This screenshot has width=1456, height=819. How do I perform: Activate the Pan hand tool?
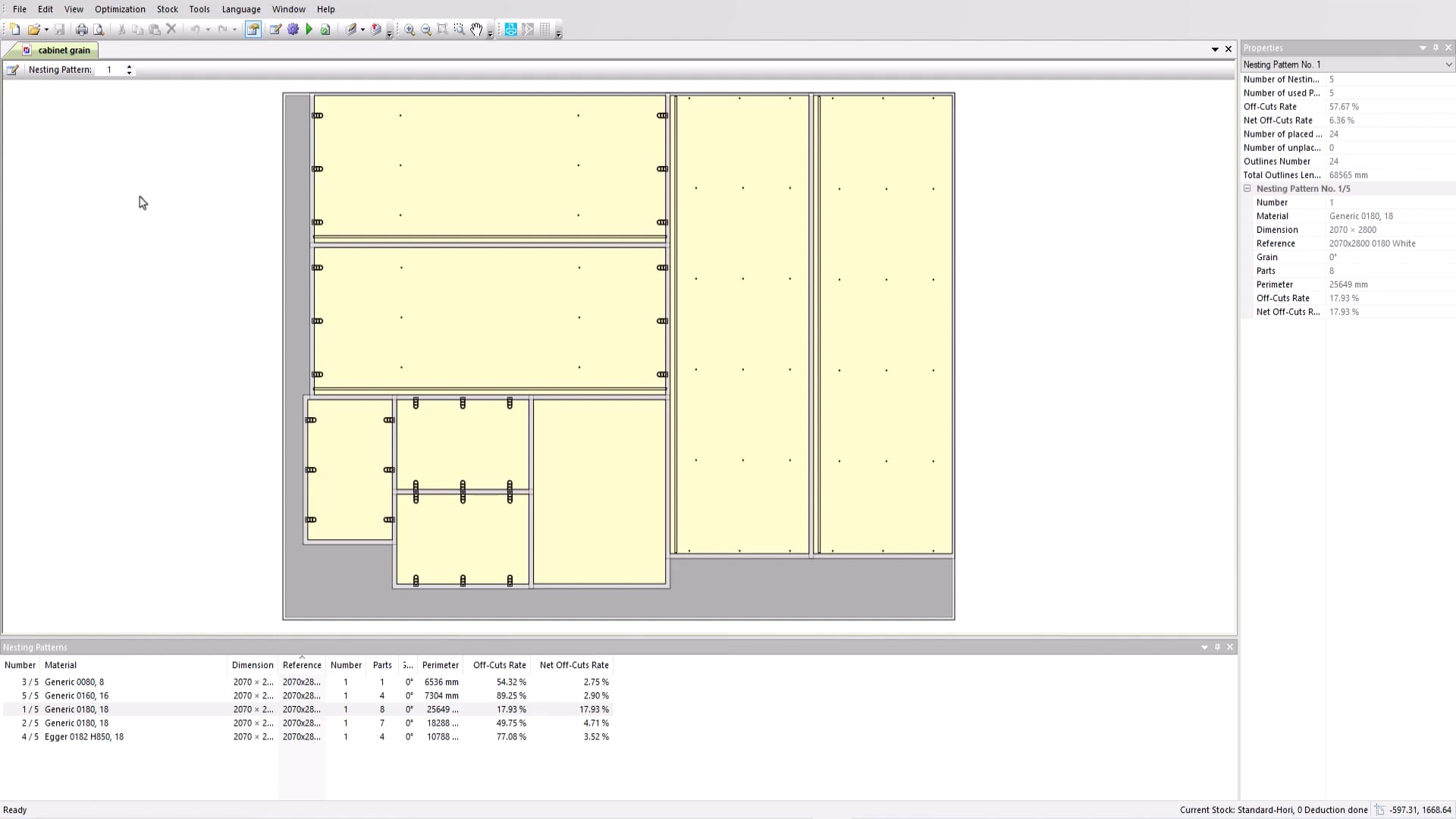[477, 30]
